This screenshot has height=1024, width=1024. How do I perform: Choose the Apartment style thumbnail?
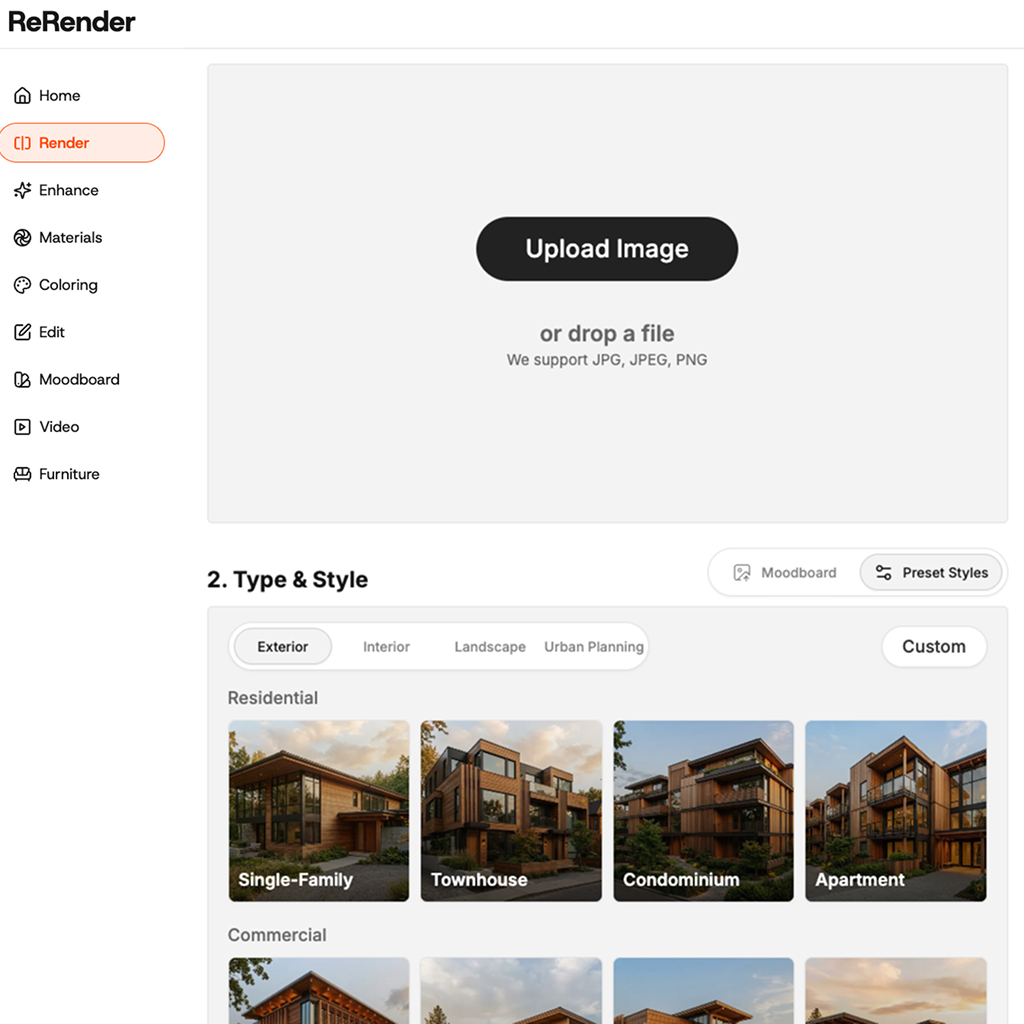[895, 810]
